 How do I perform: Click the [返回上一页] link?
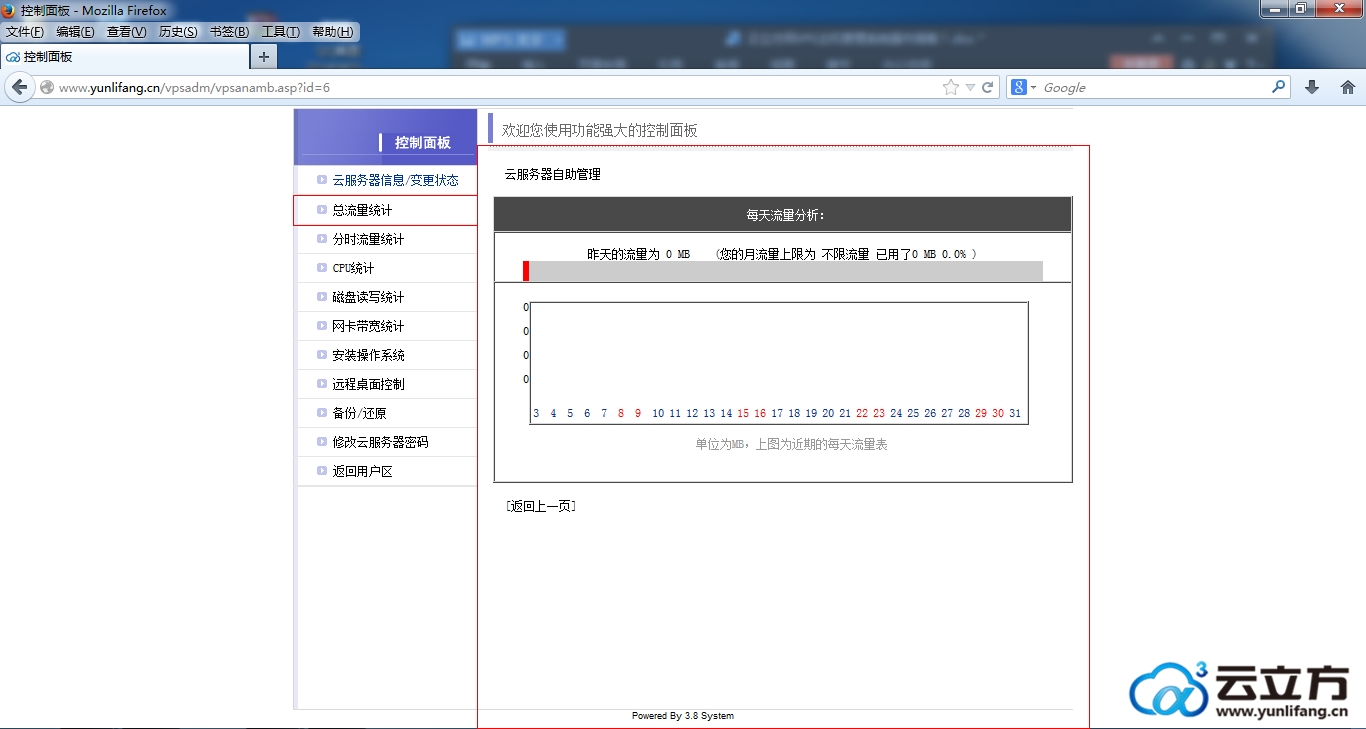coord(541,506)
